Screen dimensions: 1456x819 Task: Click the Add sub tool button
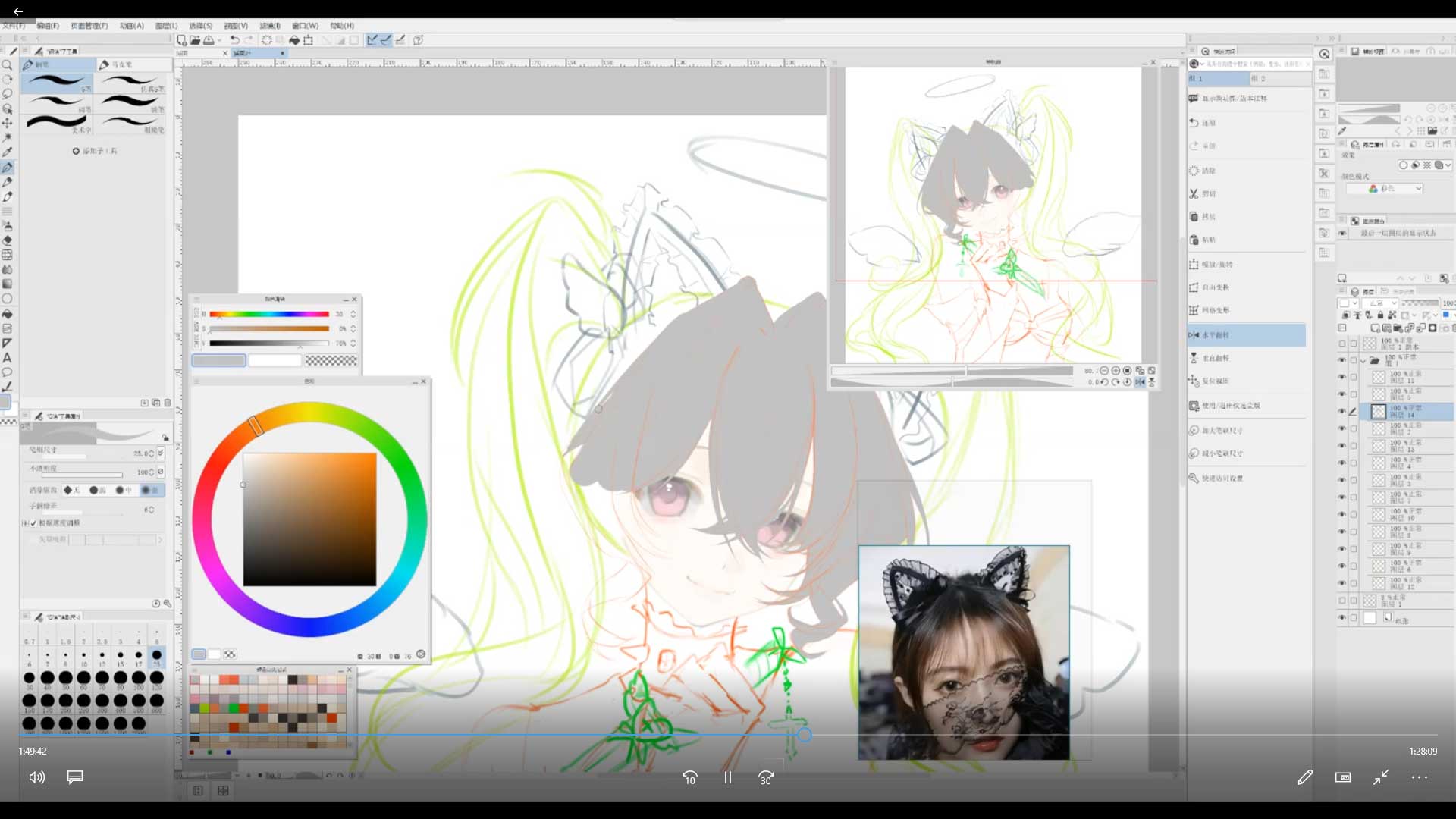coord(95,151)
